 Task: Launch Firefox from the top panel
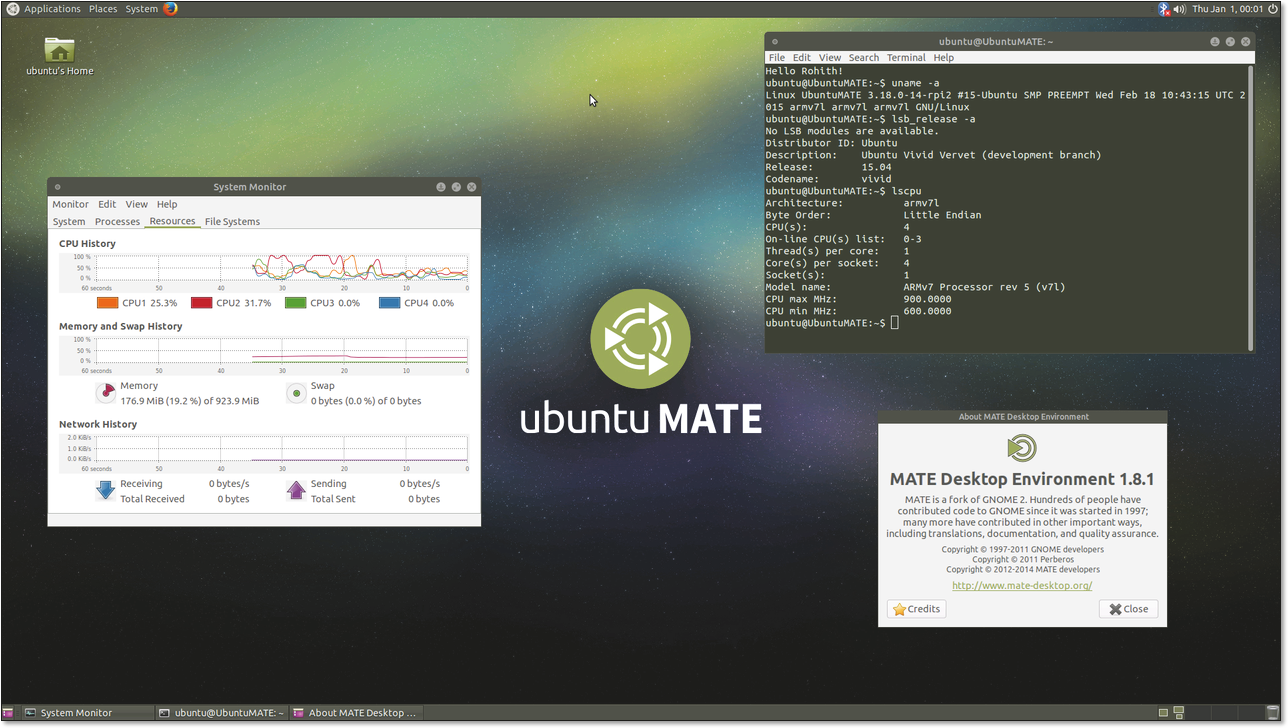tap(171, 8)
